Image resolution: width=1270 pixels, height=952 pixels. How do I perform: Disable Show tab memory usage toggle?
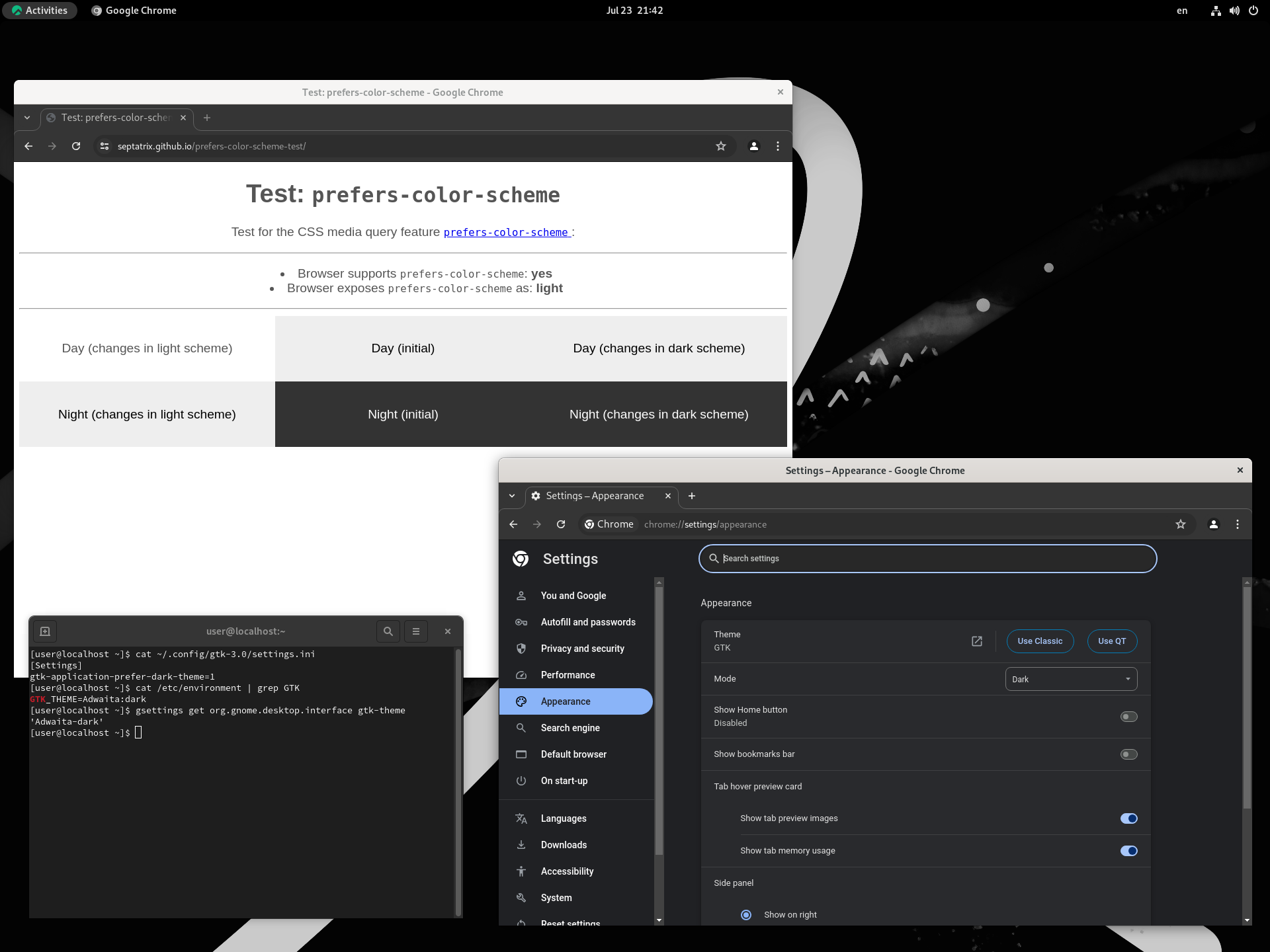(x=1128, y=851)
